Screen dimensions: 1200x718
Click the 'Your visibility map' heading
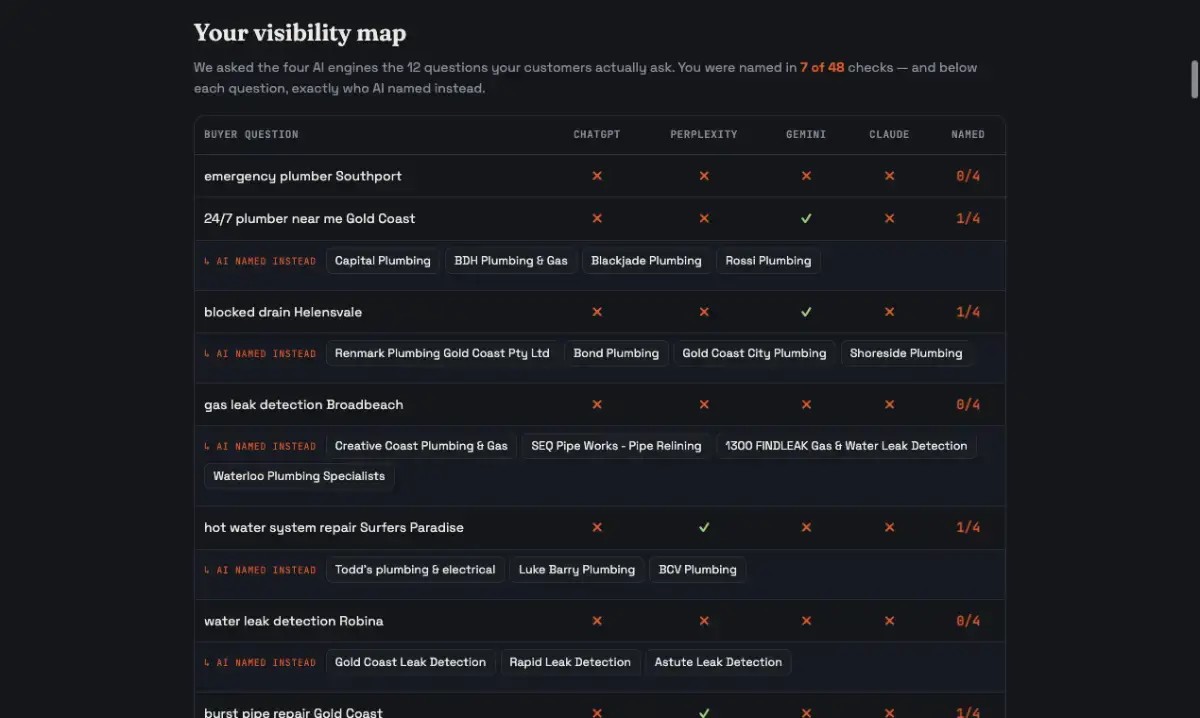pyautogui.click(x=300, y=33)
